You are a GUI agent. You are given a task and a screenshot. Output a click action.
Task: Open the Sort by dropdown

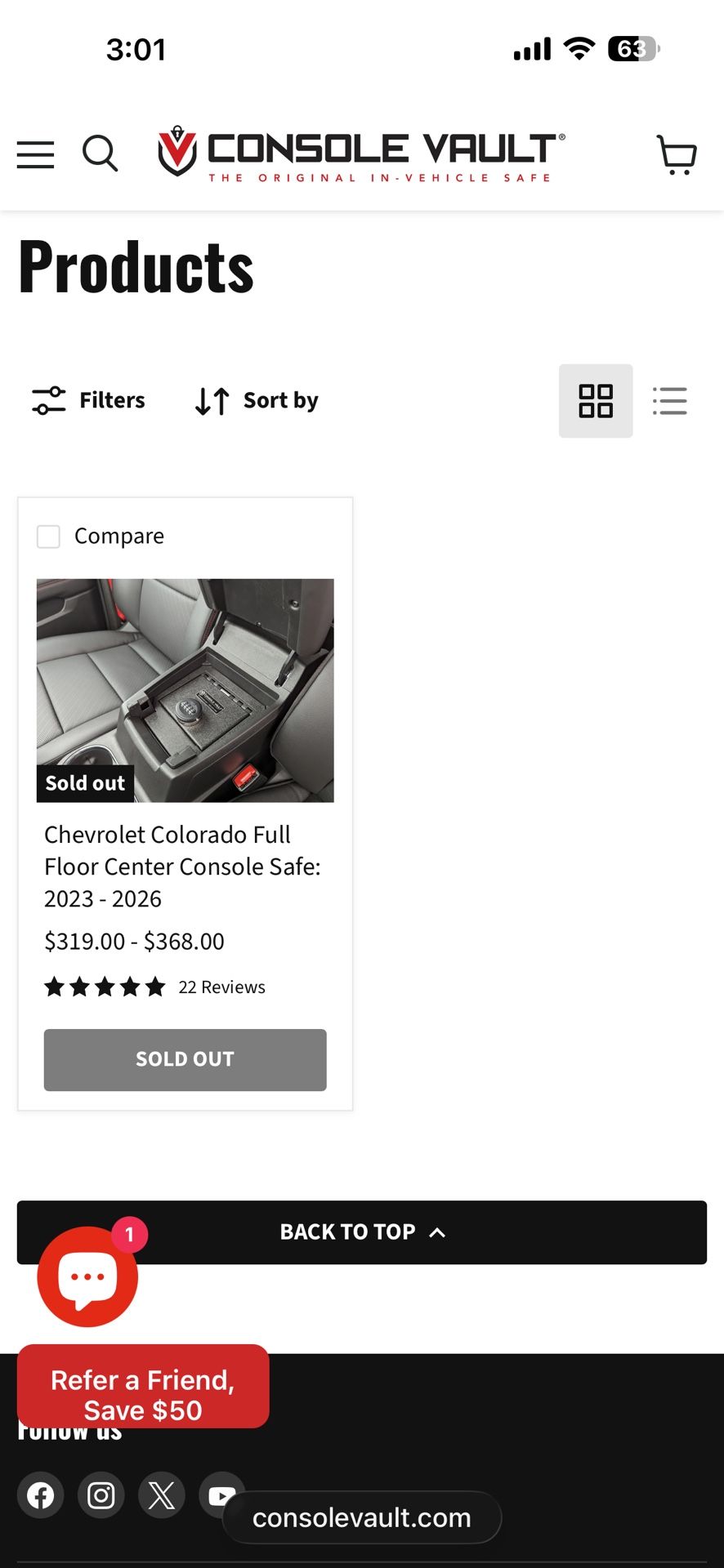(255, 400)
